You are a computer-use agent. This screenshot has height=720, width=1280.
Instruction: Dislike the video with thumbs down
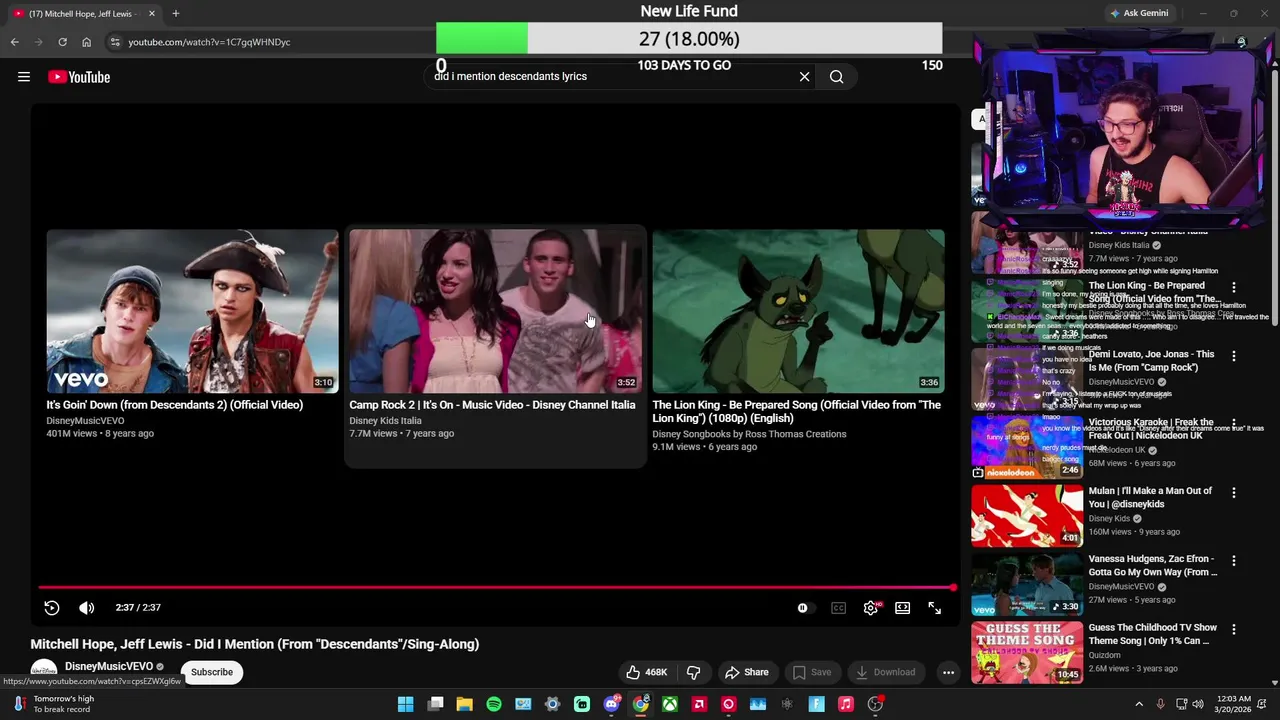coord(693,672)
